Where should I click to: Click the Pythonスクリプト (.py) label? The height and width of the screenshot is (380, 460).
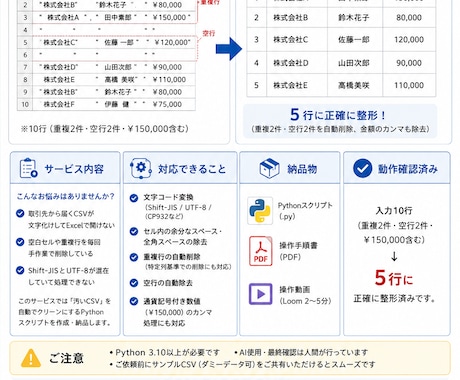[x=305, y=211]
